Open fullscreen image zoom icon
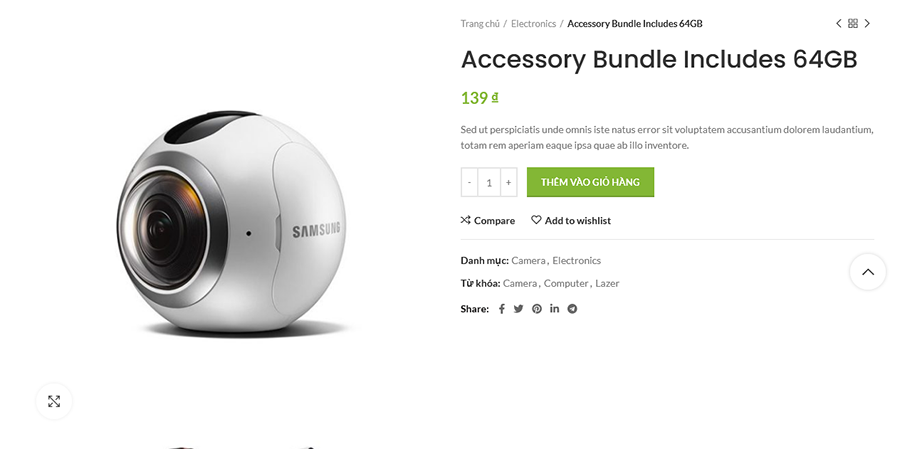 point(54,401)
